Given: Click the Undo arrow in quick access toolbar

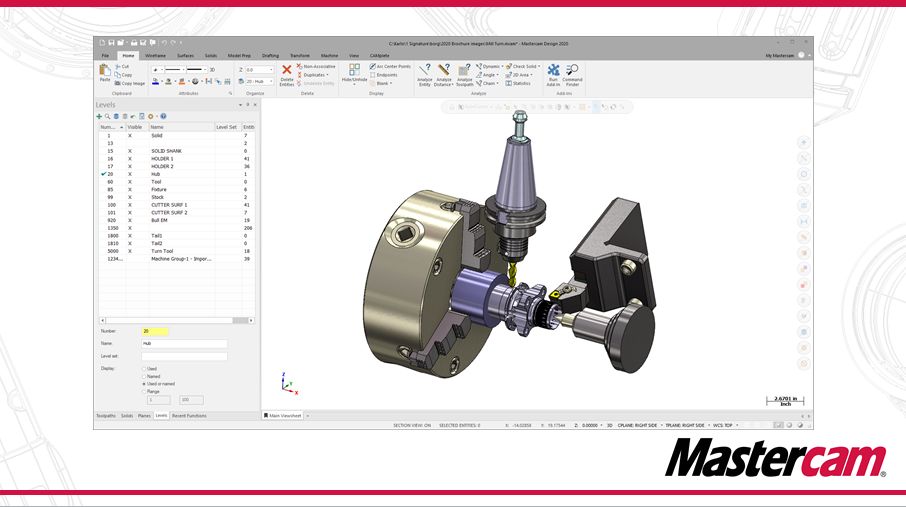Looking at the screenshot, I should pos(164,43).
